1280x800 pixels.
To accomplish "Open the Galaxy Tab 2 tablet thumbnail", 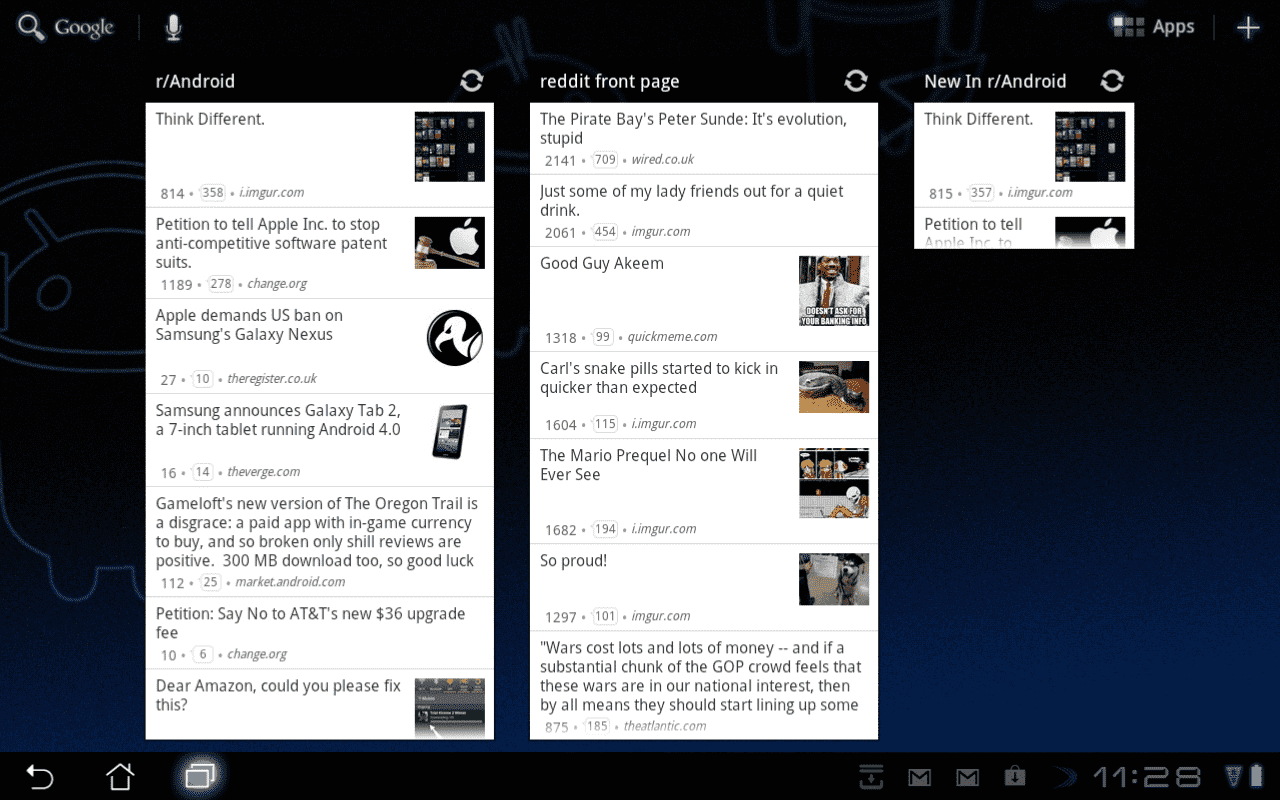I will [449, 432].
